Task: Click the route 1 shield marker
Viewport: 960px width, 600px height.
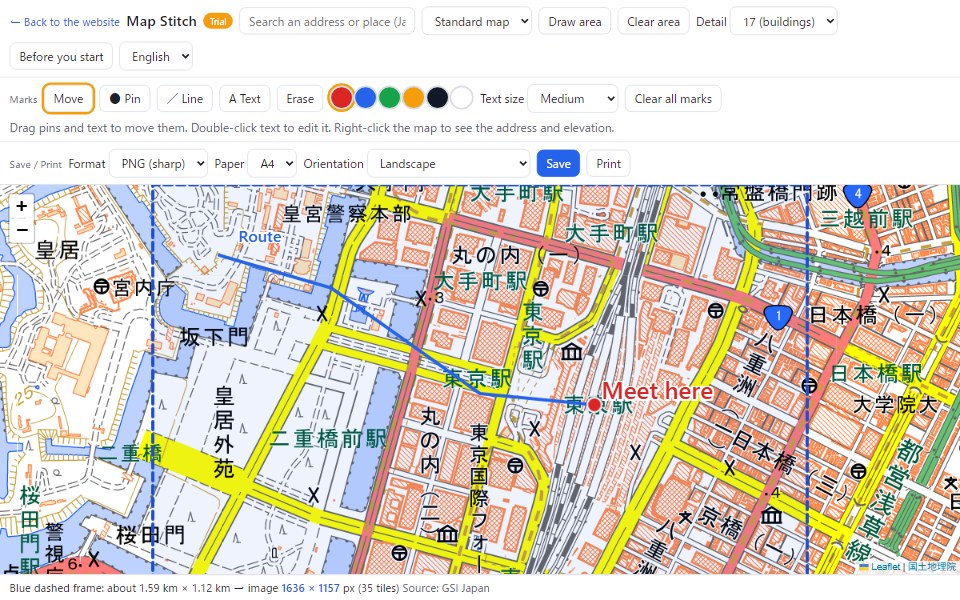Action: coord(778,316)
